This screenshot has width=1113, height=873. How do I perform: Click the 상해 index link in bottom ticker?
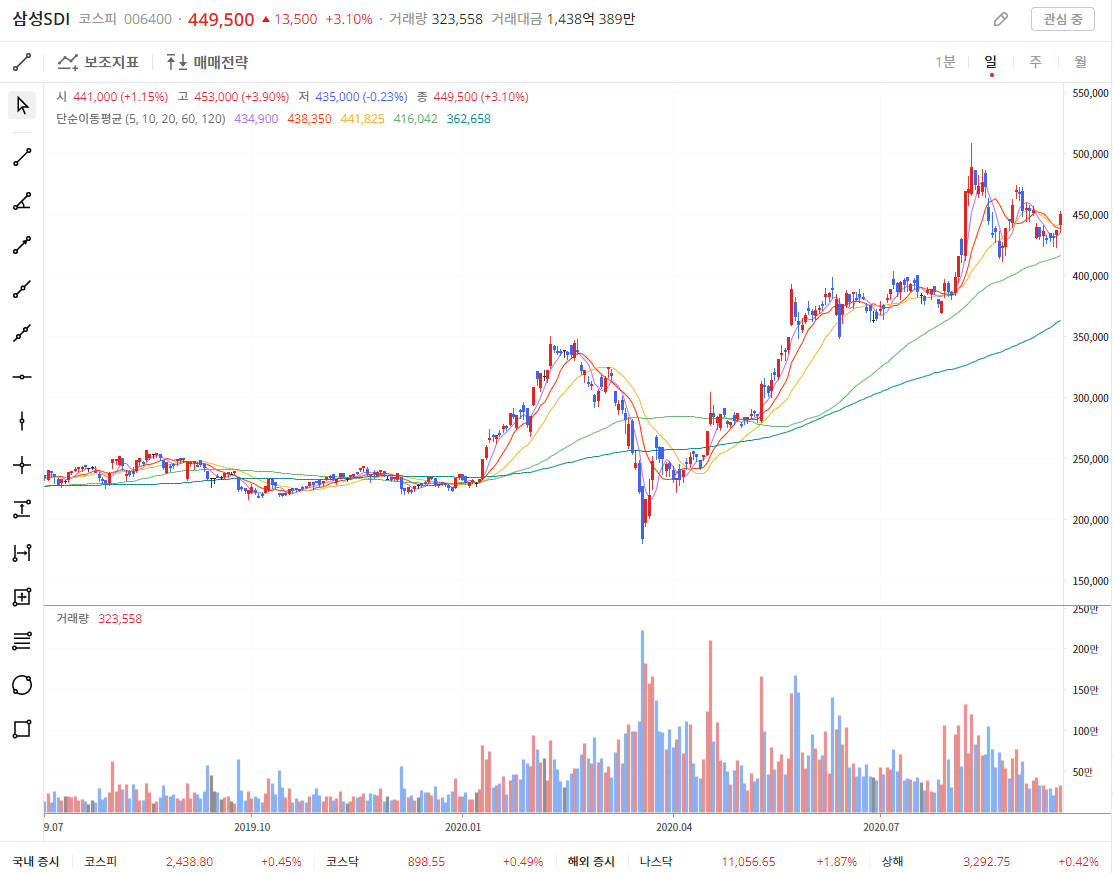(892, 861)
